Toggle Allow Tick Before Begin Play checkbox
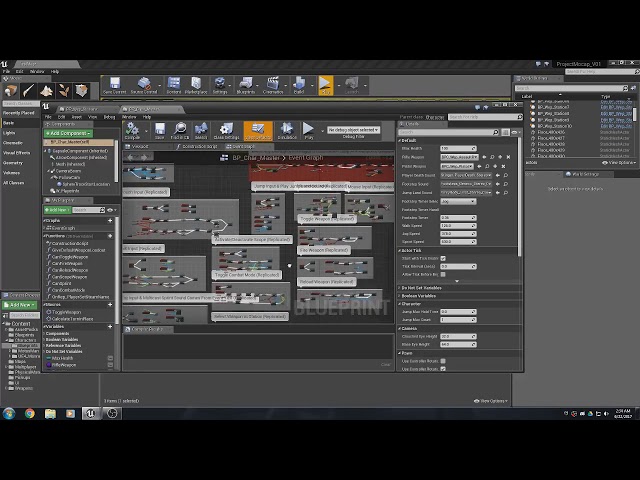Image resolution: width=640 pixels, height=480 pixels. (x=443, y=274)
